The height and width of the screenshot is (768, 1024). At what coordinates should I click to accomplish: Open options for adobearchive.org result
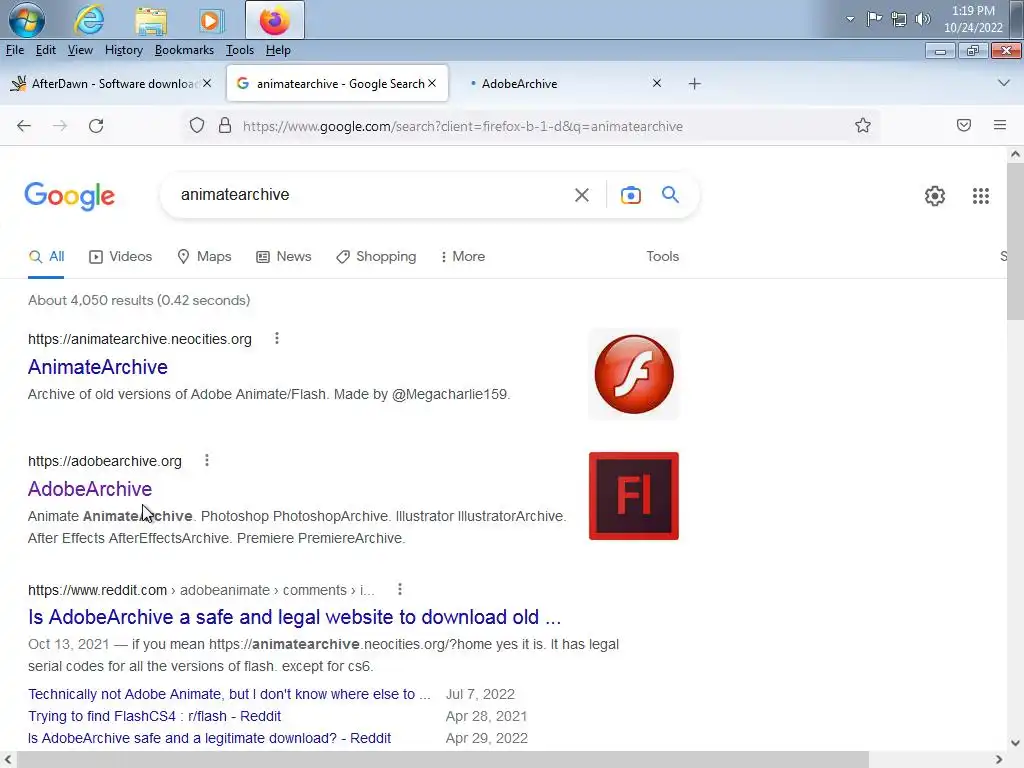click(x=207, y=460)
